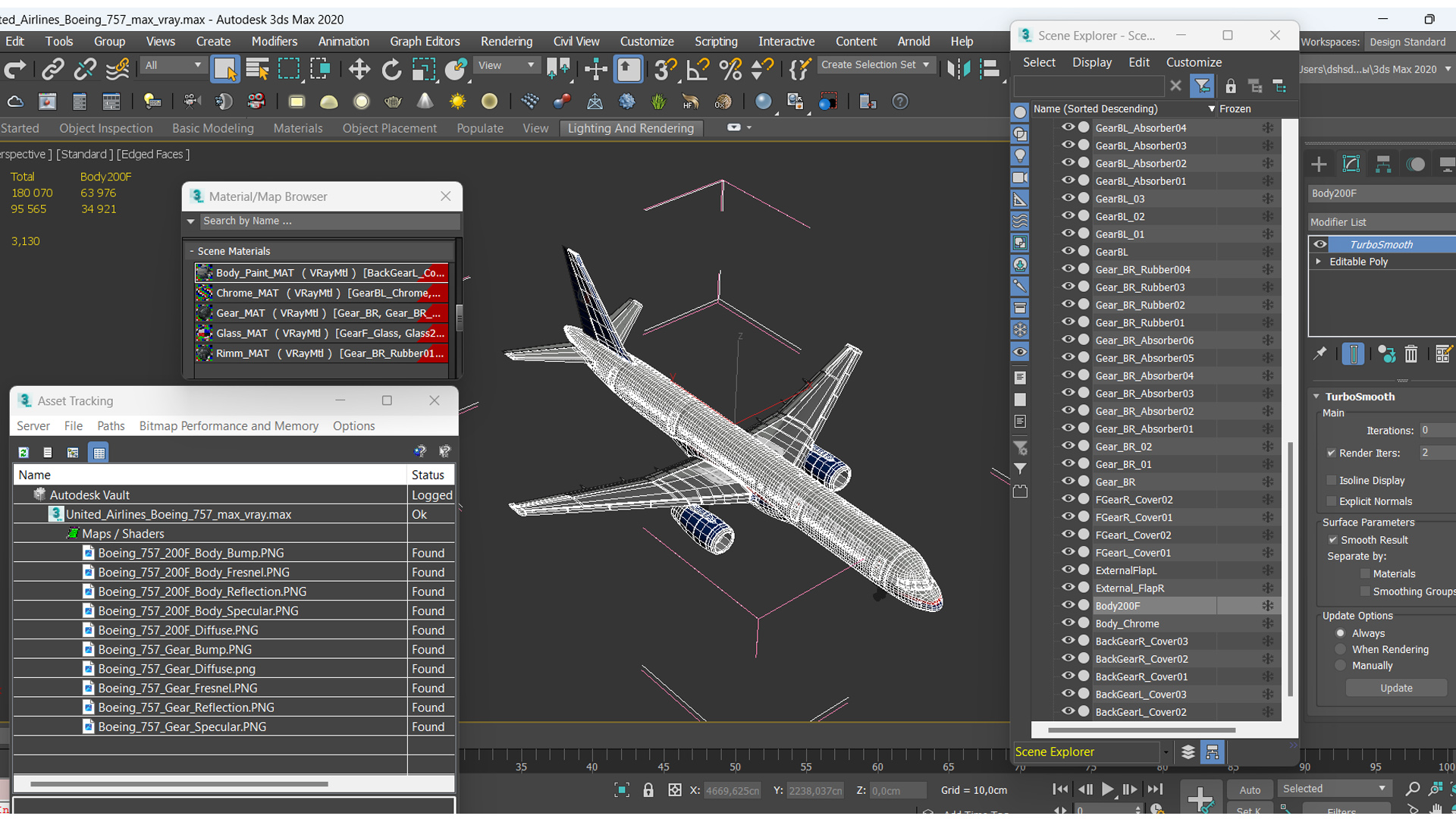Open Select by Name tool
This screenshot has width=1456, height=819.
coord(257,69)
